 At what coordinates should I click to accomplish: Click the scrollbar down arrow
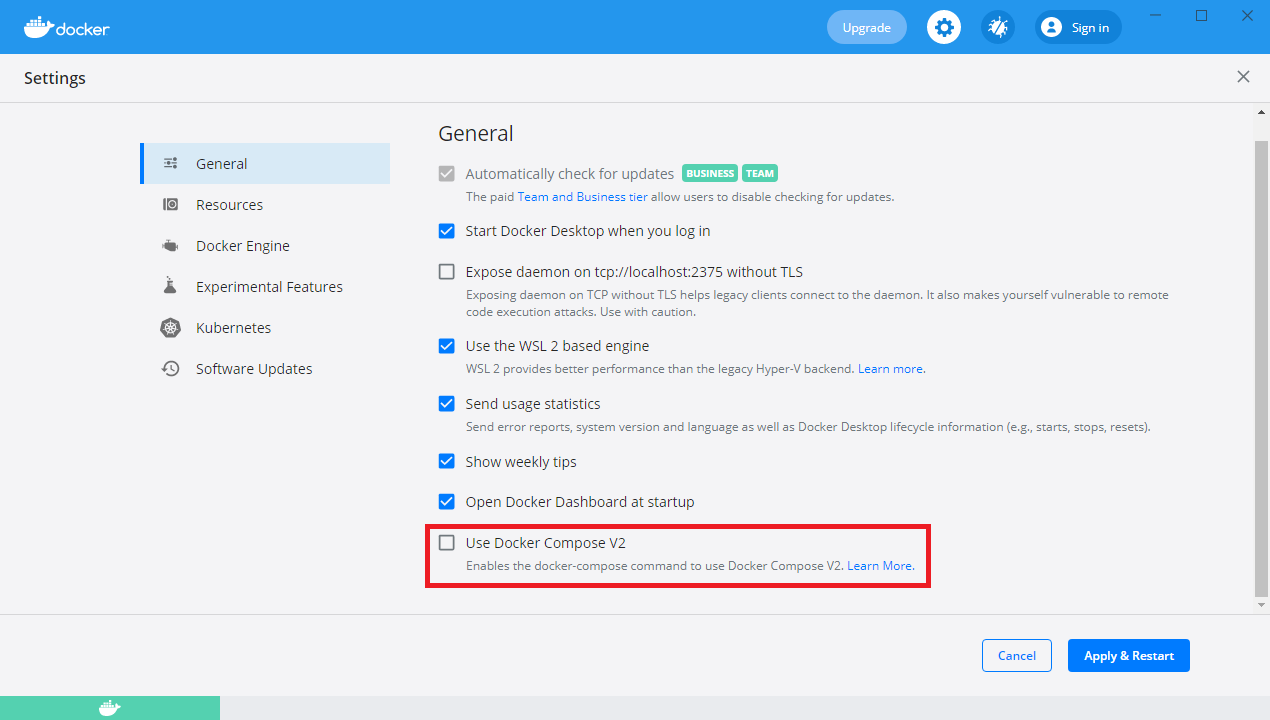pyautogui.click(x=1261, y=604)
